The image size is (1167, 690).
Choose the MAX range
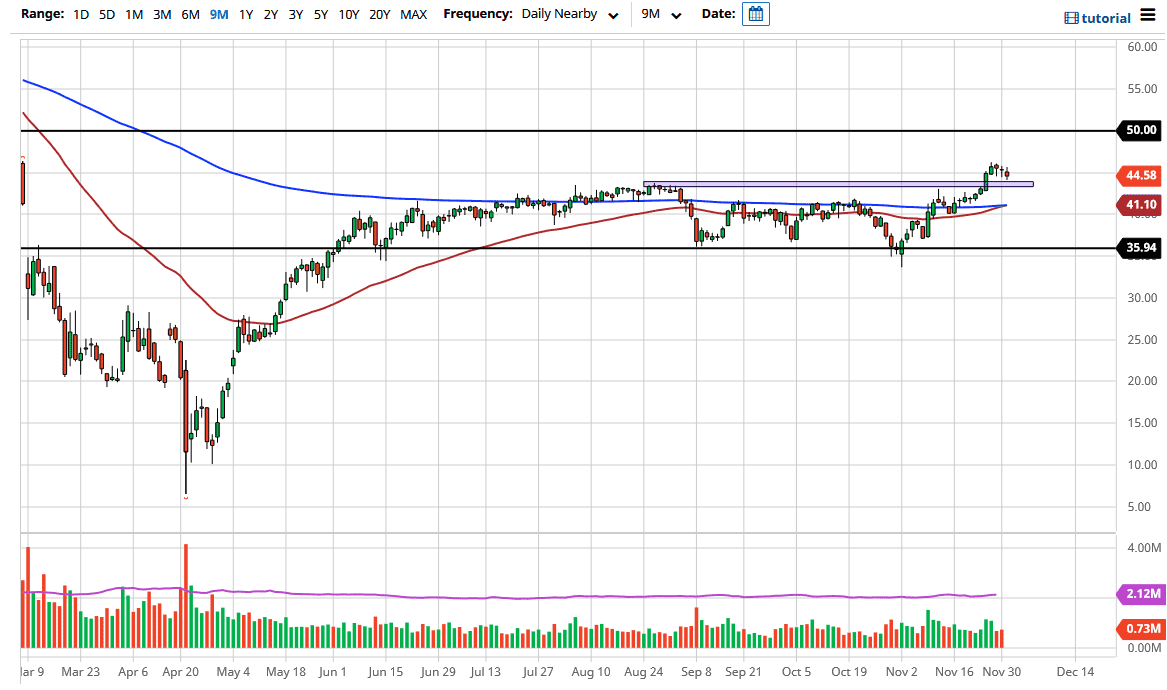[413, 15]
